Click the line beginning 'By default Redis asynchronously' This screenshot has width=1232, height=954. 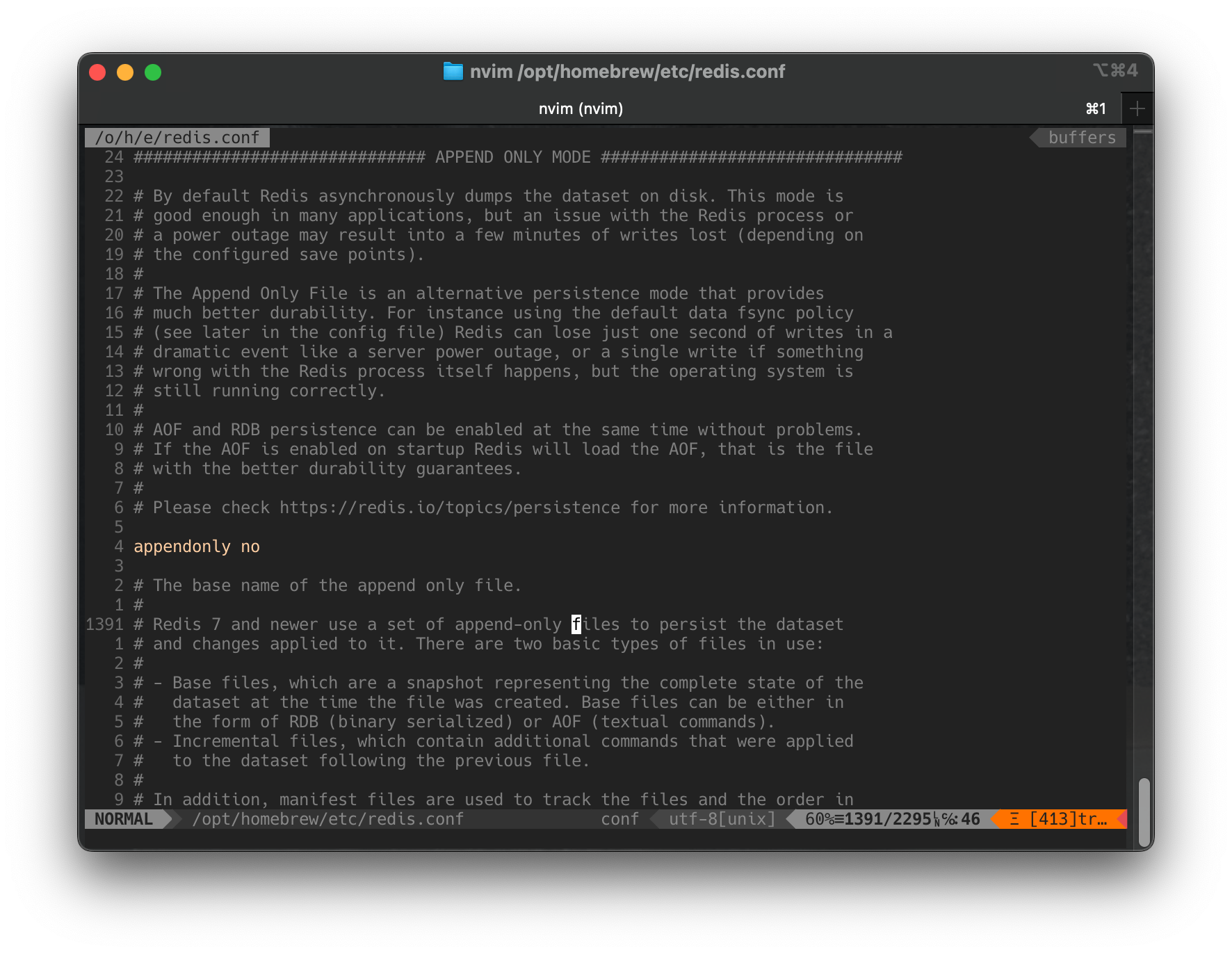click(x=489, y=196)
